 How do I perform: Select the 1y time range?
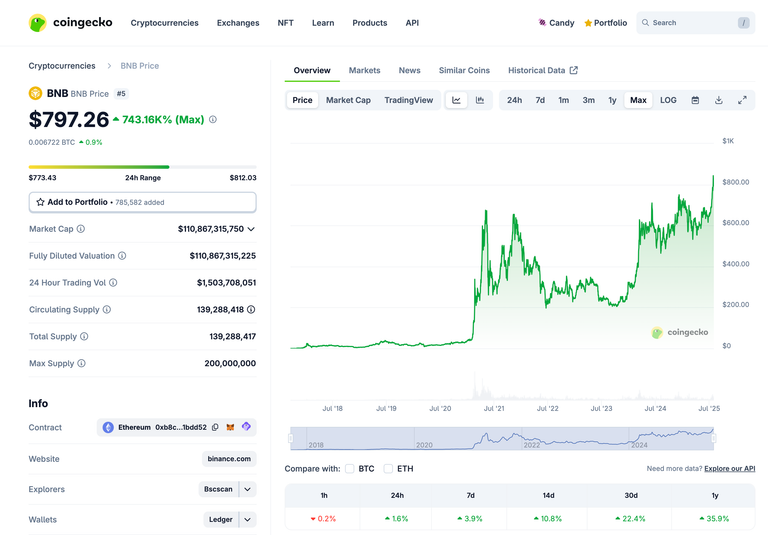[x=612, y=100]
